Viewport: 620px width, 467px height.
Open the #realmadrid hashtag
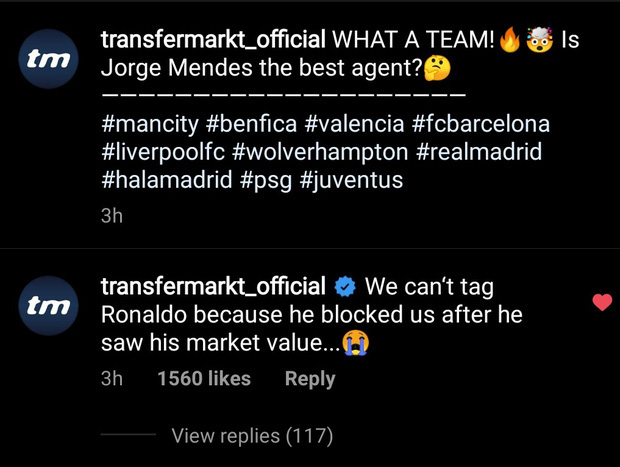click(x=478, y=154)
